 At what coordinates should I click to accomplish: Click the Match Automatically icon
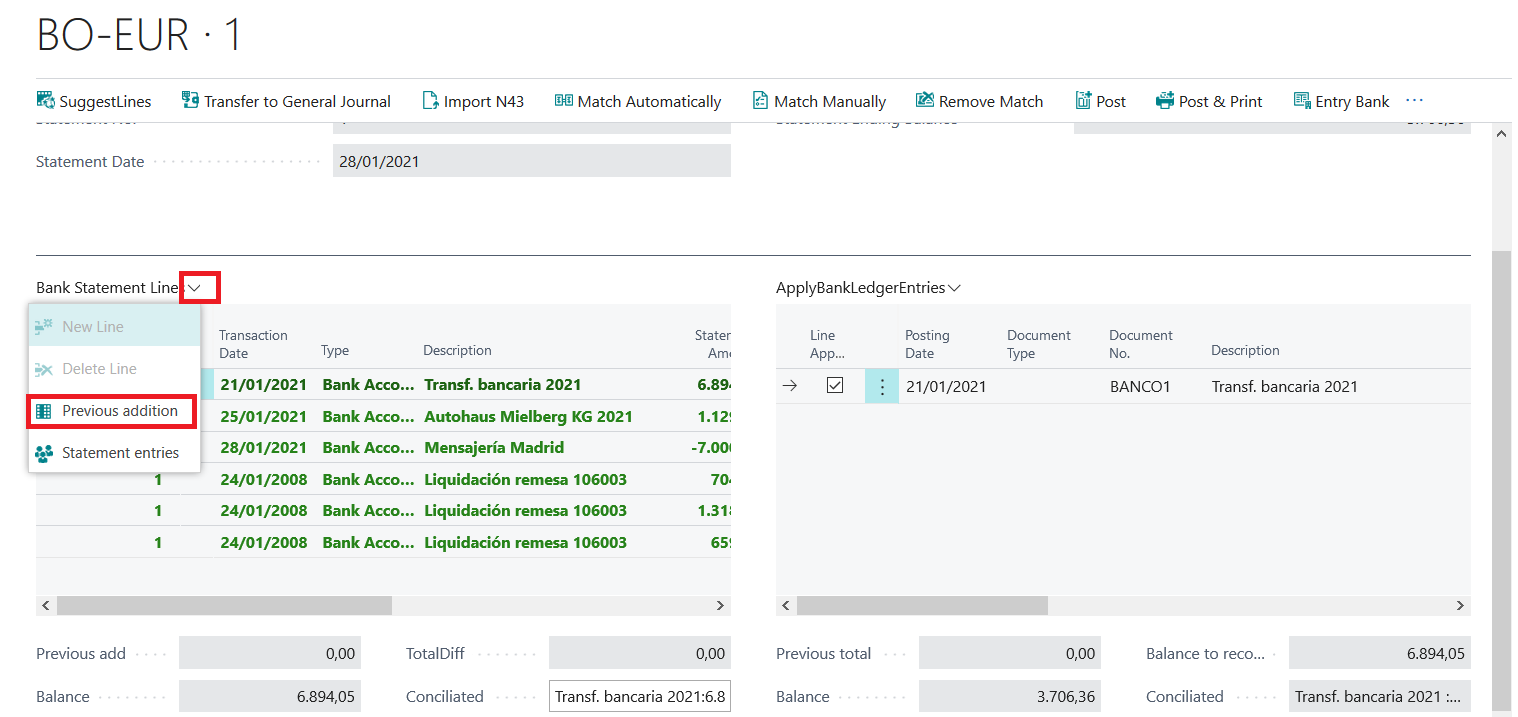(x=564, y=100)
